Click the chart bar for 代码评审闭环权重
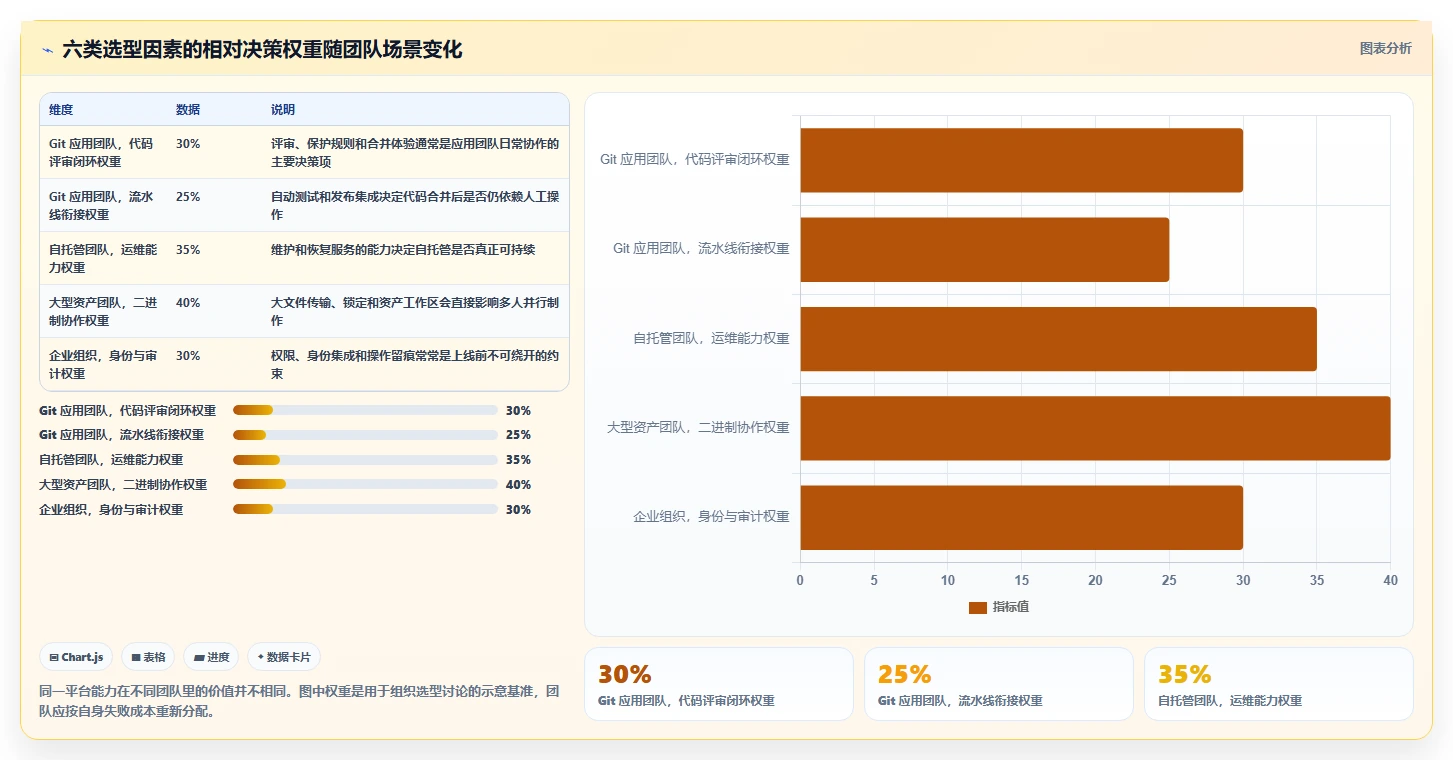Viewport: 1453px width, 760px height. (1021, 160)
